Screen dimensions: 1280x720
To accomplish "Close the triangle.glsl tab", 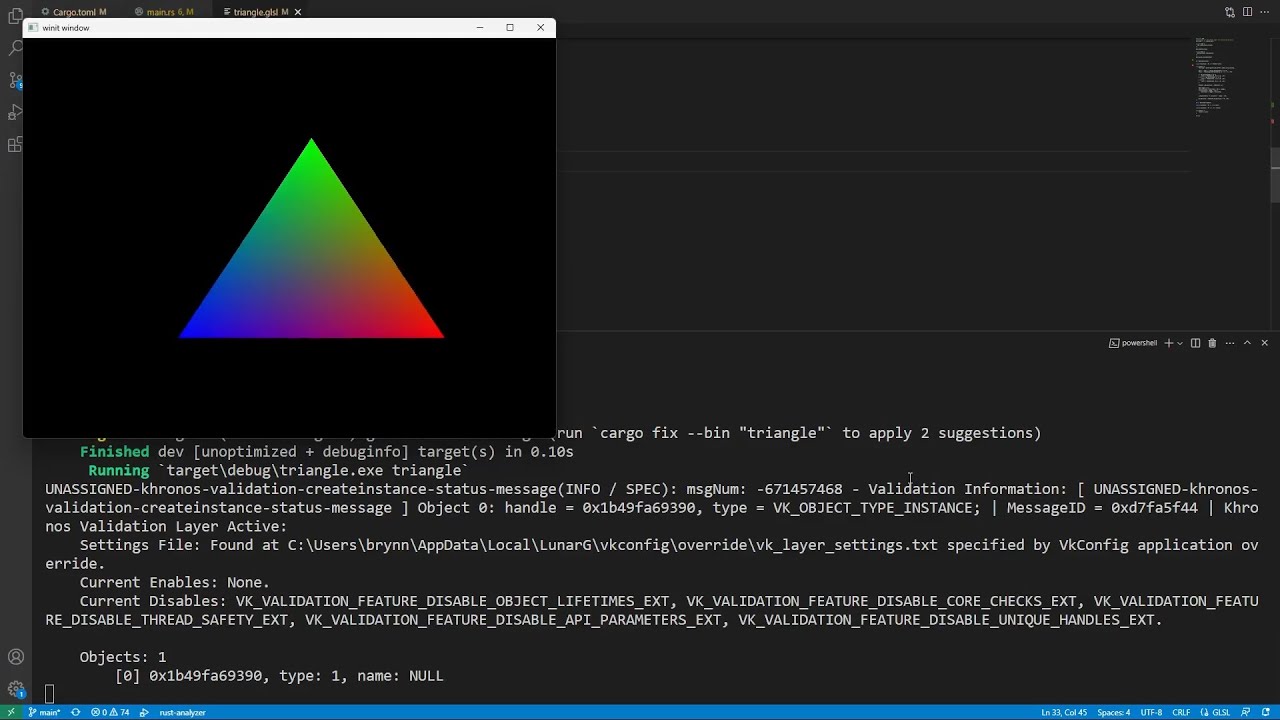I will tap(298, 12).
